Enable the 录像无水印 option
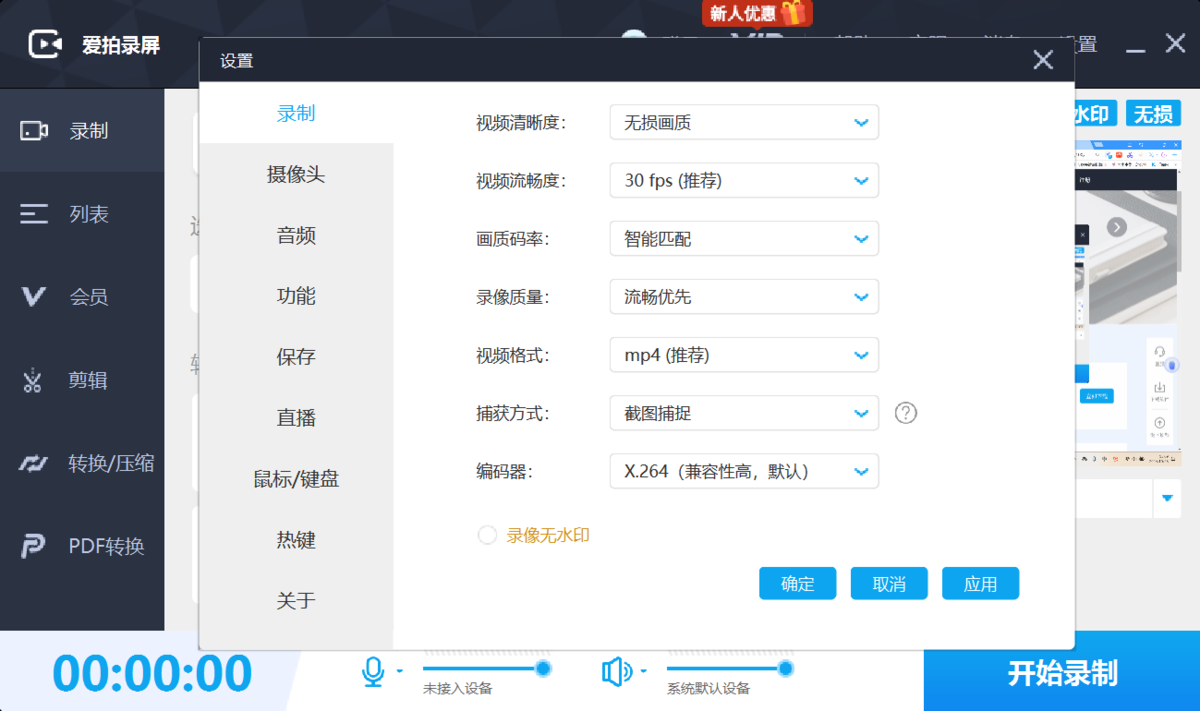Viewport: 1200px width, 711px height. point(487,535)
